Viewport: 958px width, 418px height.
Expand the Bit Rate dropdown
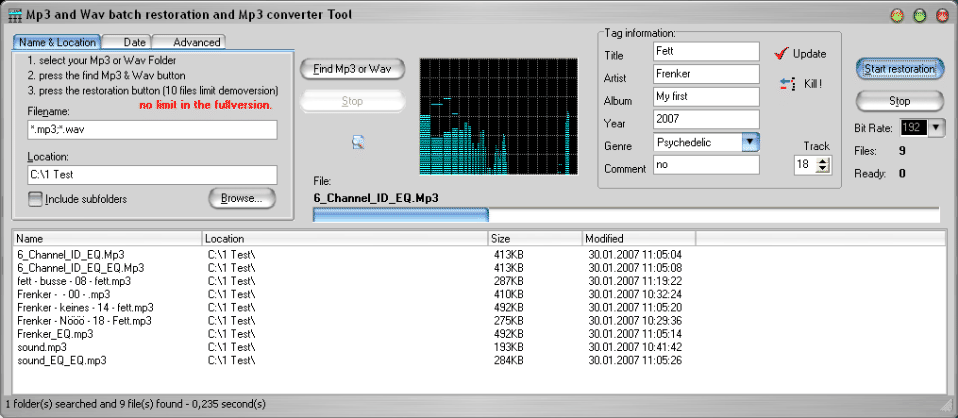click(x=936, y=127)
